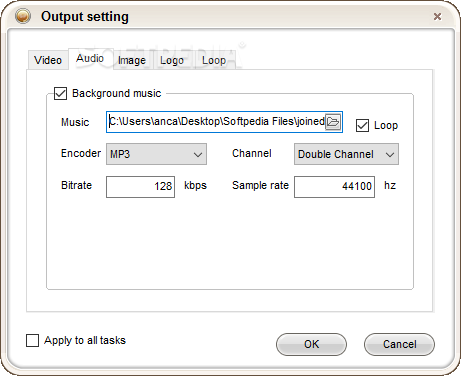Click the Sample rate input field

(x=334, y=187)
